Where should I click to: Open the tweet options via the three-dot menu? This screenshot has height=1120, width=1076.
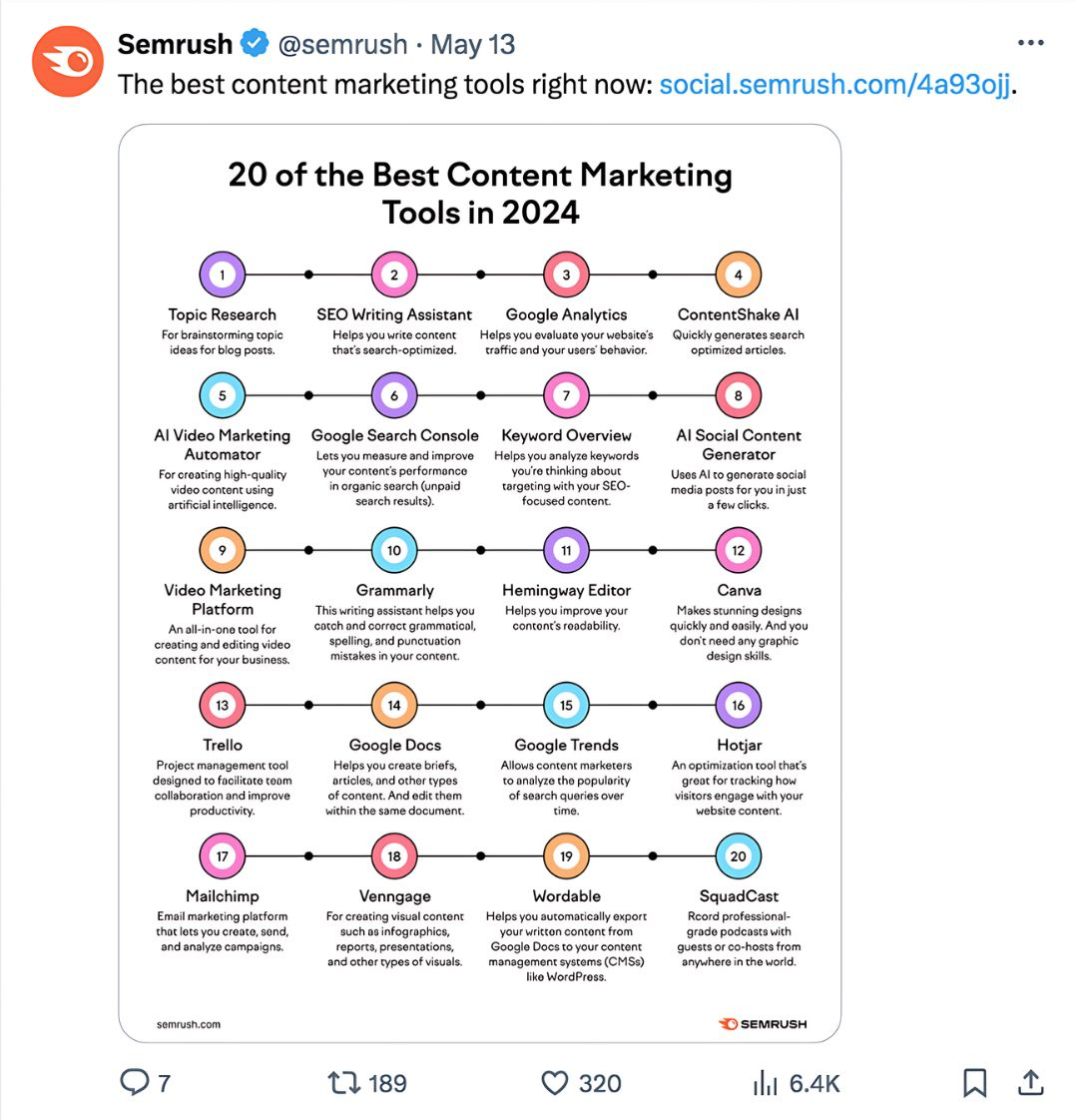[1029, 42]
